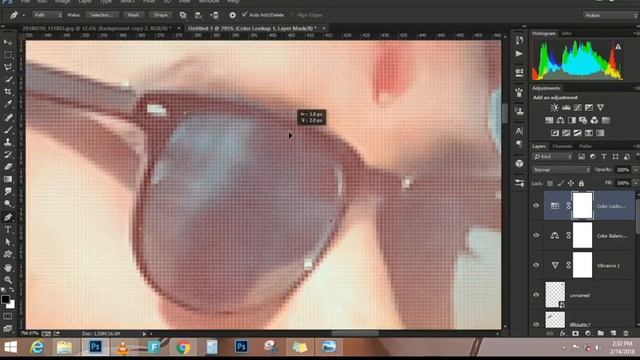Open Chrome from the taskbar
Viewport: 640px width, 360px height.
click(x=183, y=347)
